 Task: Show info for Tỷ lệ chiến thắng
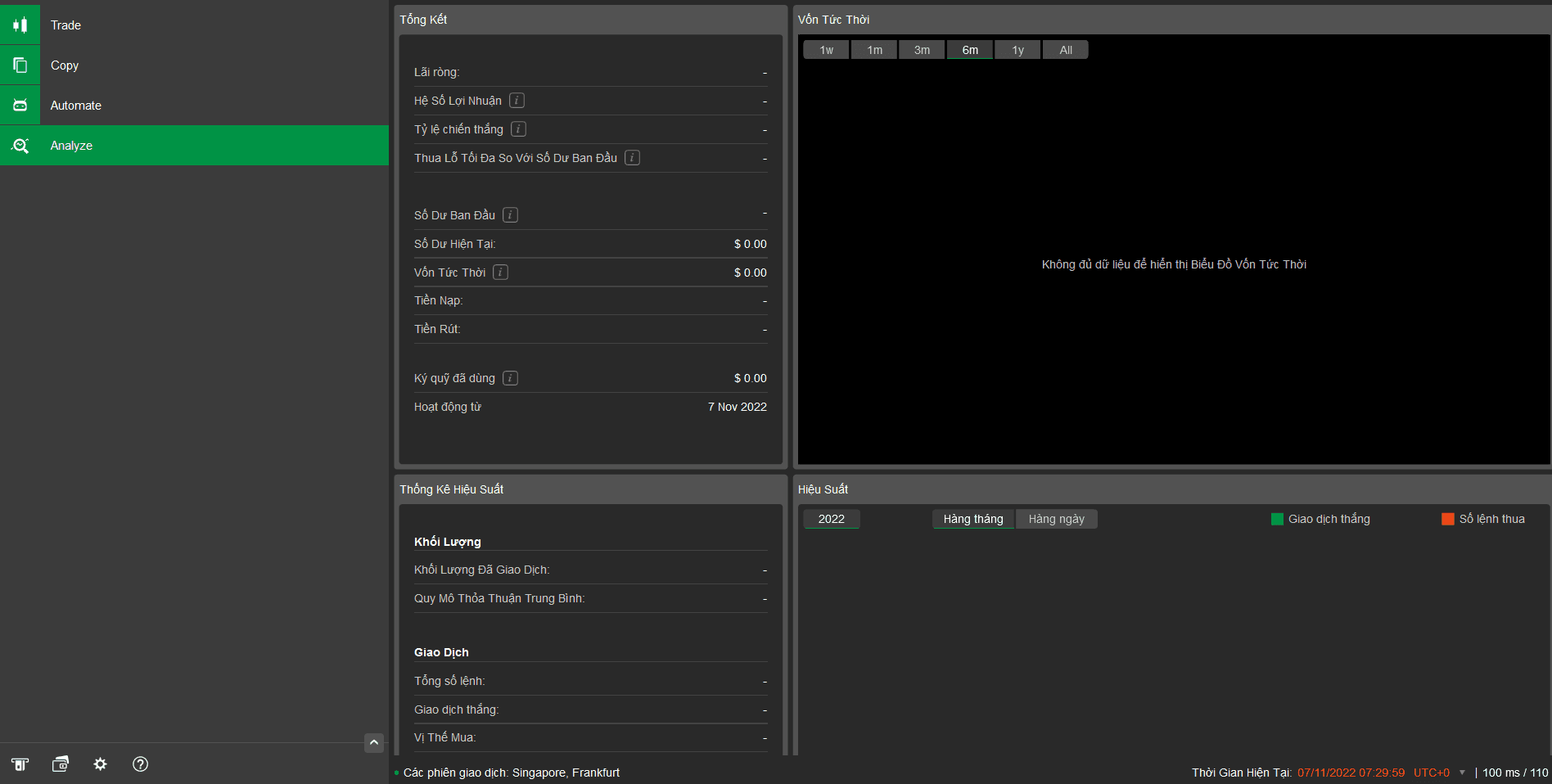(x=518, y=129)
